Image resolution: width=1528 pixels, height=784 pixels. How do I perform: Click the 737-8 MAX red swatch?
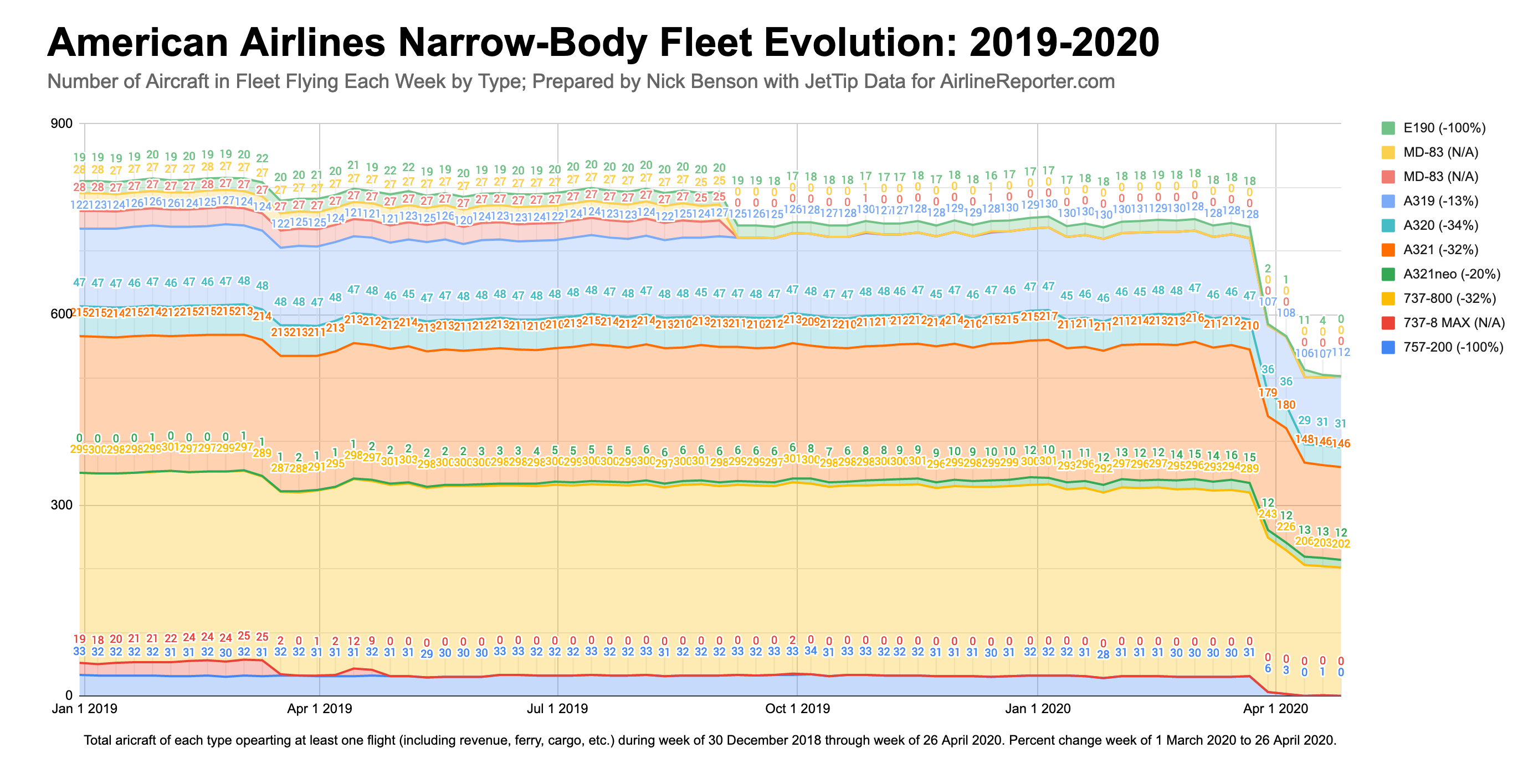1388,322
